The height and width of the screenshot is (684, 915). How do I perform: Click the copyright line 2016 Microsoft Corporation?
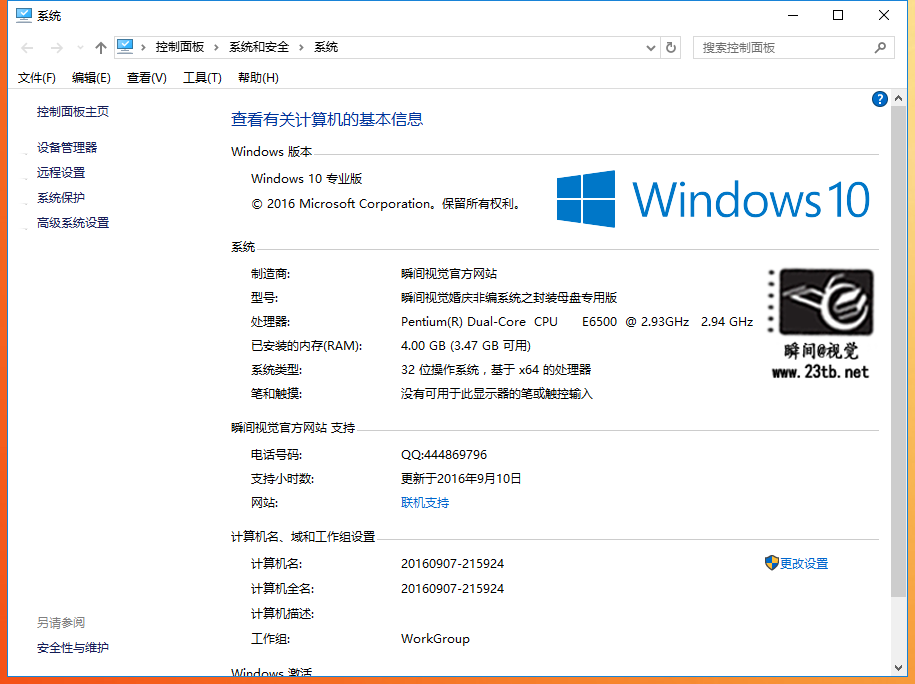[x=386, y=204]
